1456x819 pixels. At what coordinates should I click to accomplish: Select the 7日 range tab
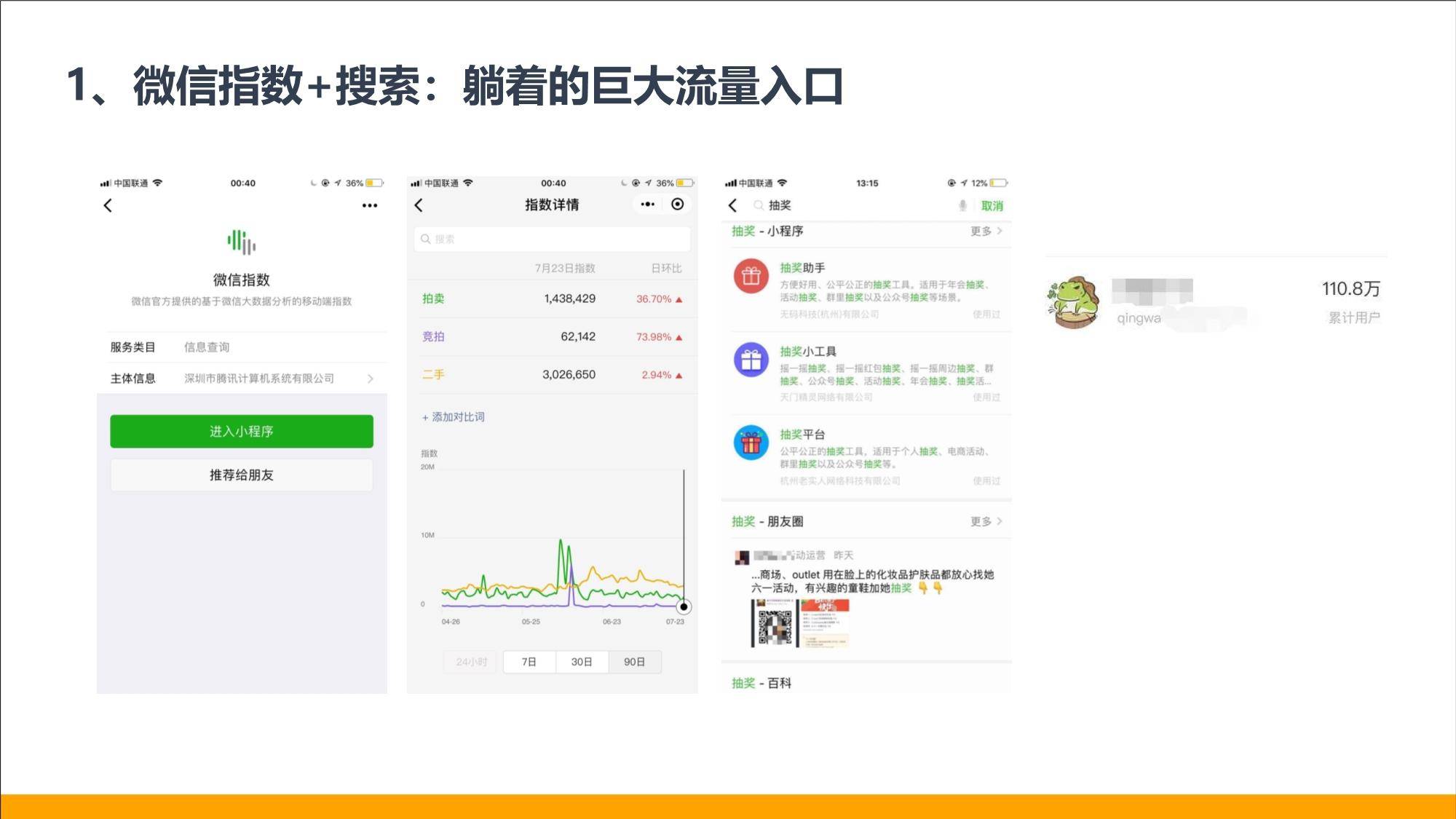(x=529, y=662)
